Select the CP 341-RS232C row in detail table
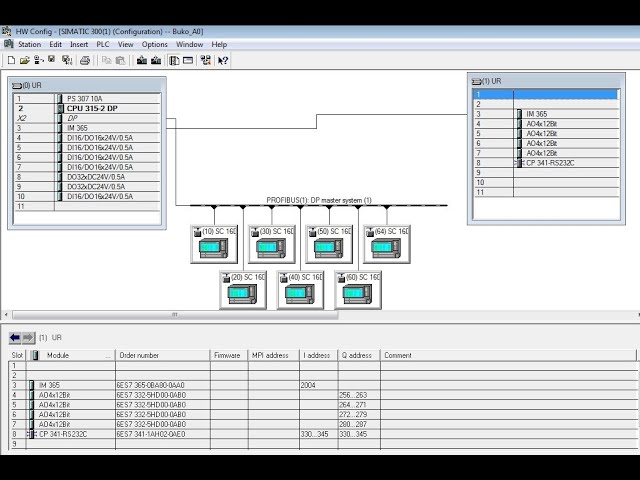Viewport: 640px width, 480px height. [x=322, y=434]
